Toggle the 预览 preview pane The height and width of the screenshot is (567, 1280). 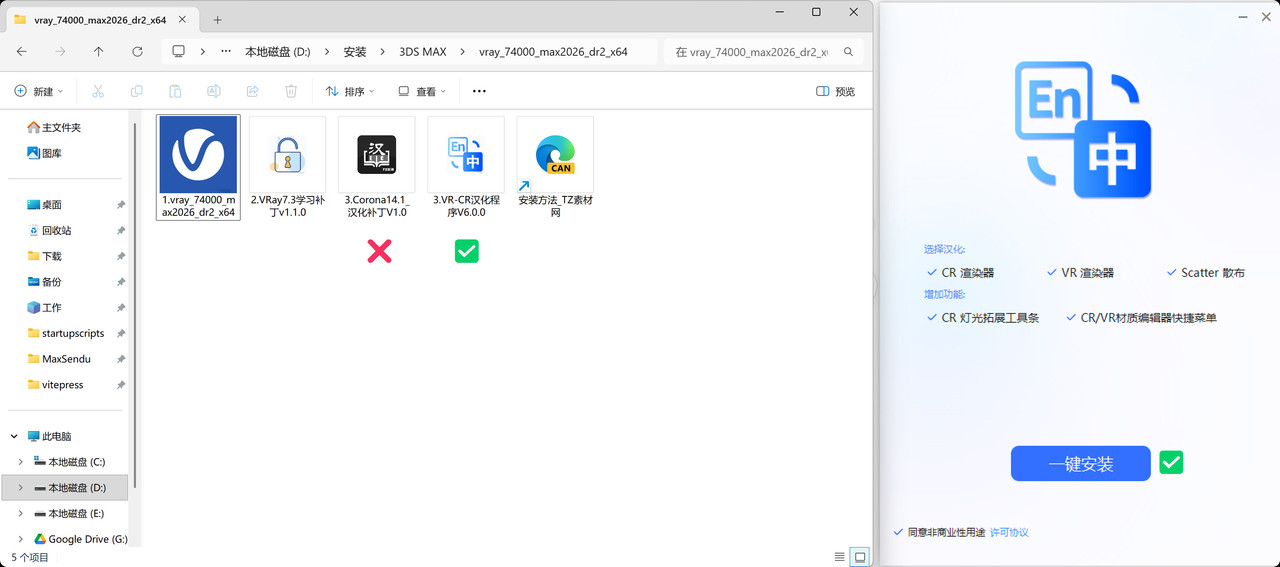pos(836,91)
